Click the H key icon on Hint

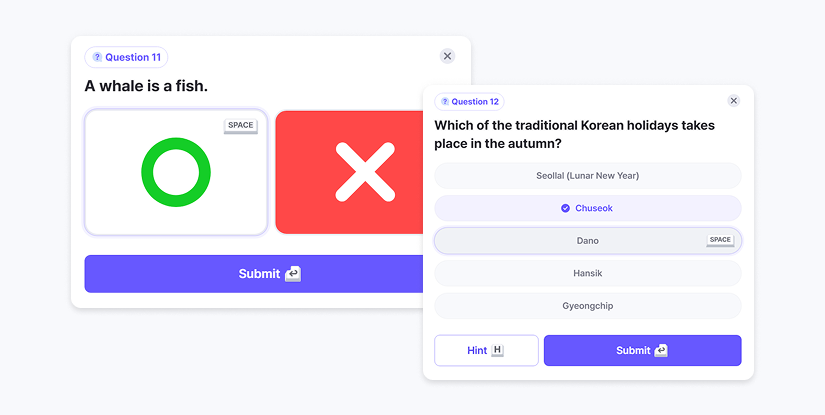[498, 351]
